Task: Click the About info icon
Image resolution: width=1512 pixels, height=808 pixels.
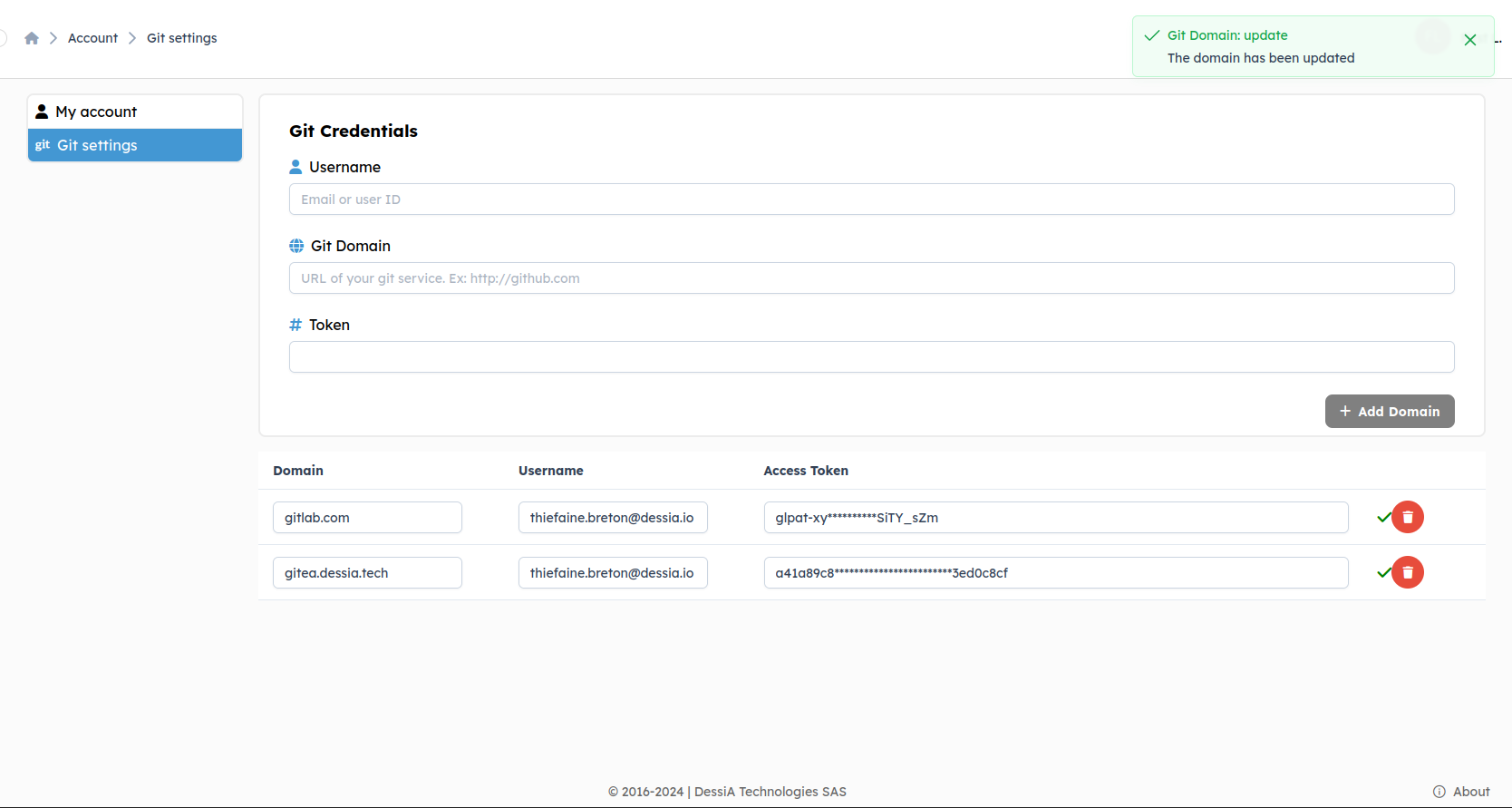Action: [1439, 792]
